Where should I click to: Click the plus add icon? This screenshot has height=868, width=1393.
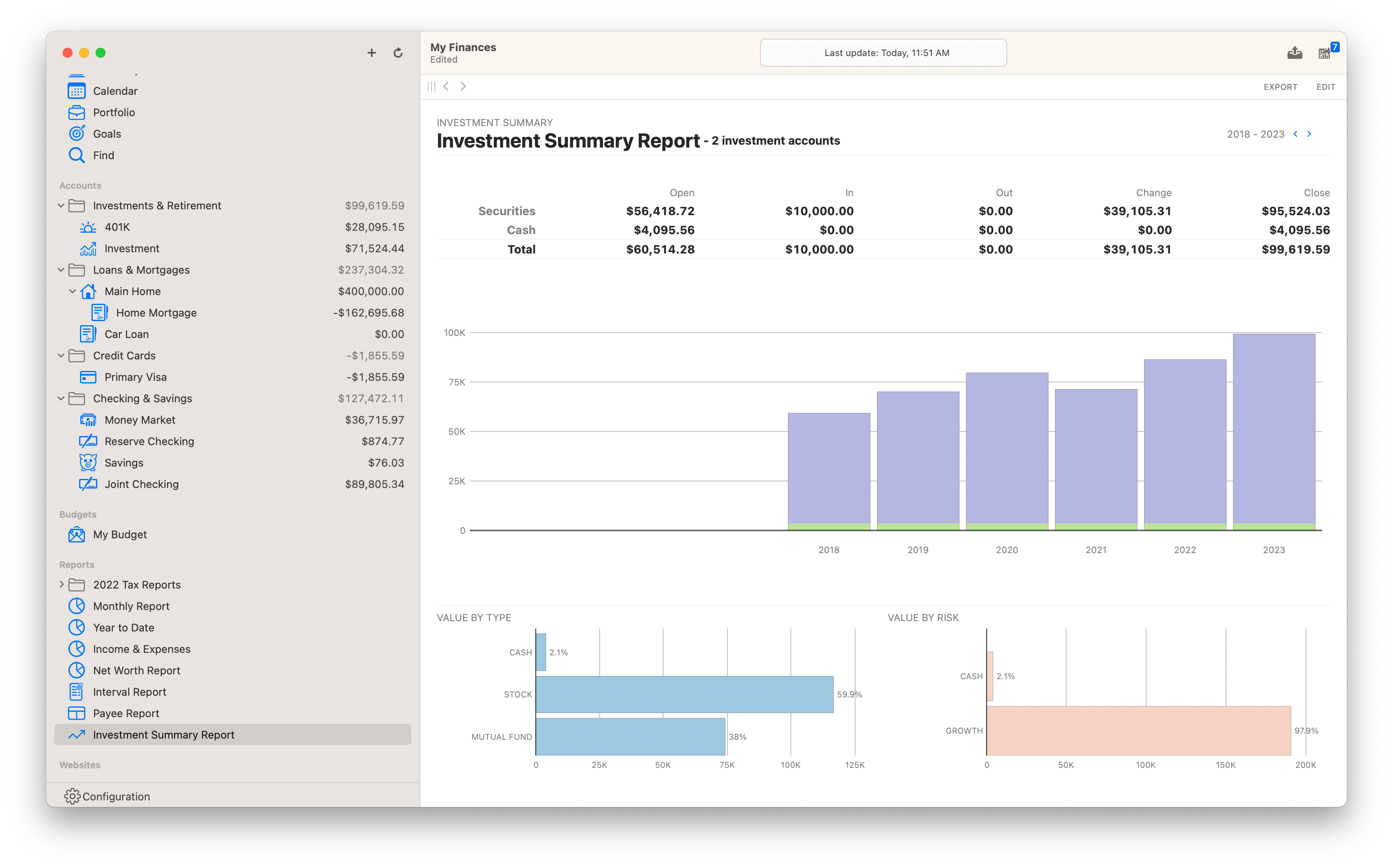click(x=371, y=53)
